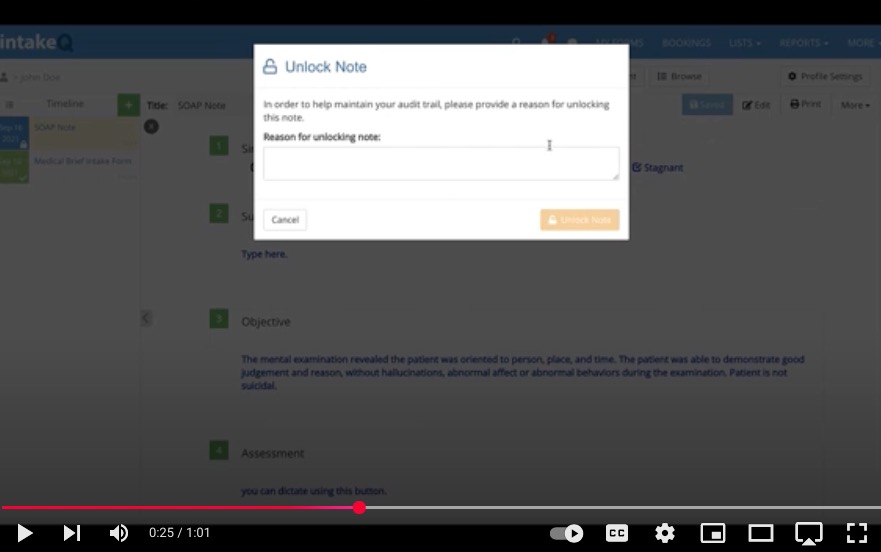Play the video
Image resolution: width=881 pixels, height=552 pixels.
(24, 533)
